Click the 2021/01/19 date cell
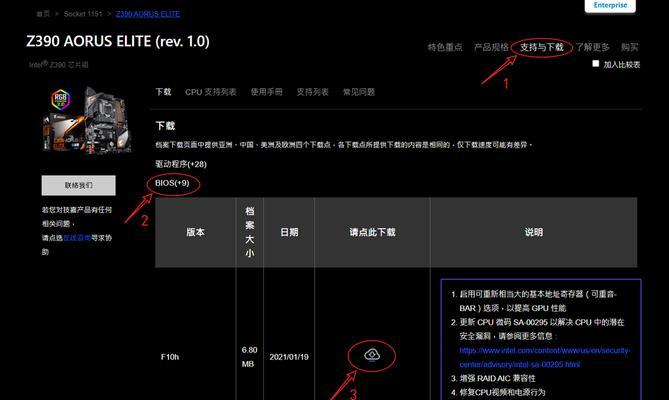This screenshot has height=400, width=669. (x=289, y=357)
